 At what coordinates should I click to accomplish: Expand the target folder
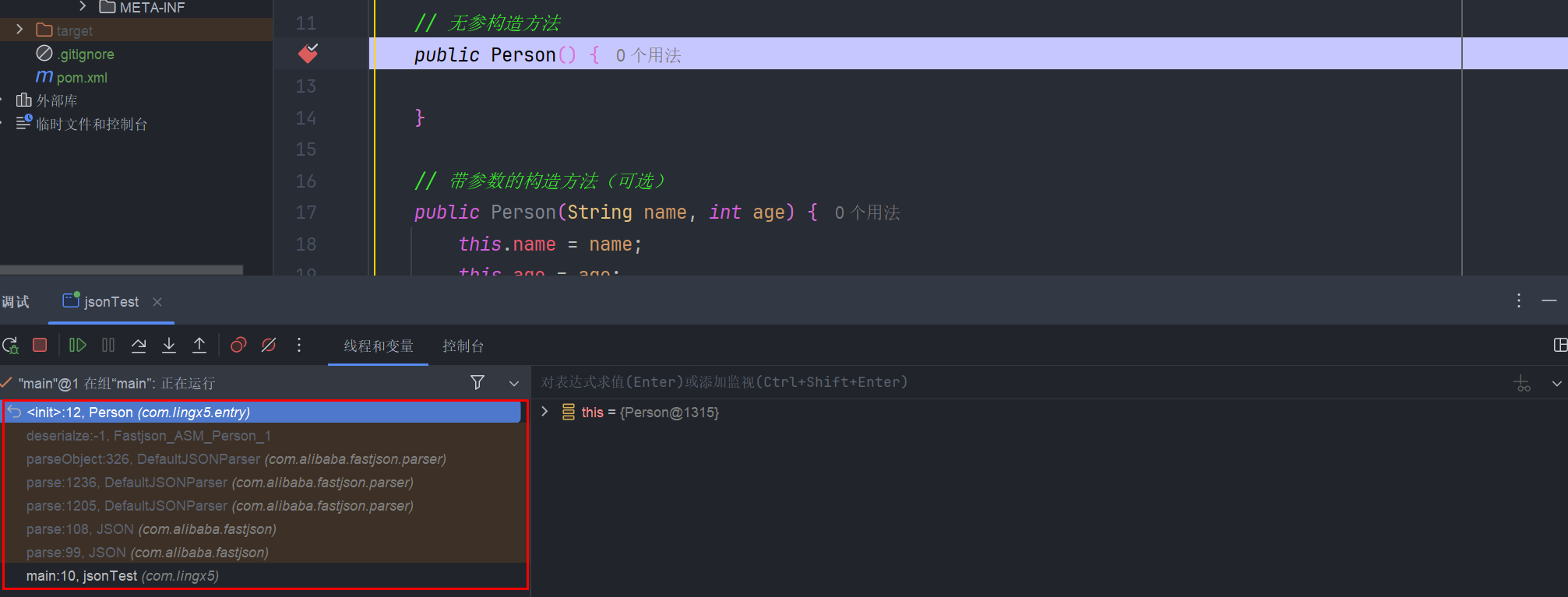(x=19, y=30)
